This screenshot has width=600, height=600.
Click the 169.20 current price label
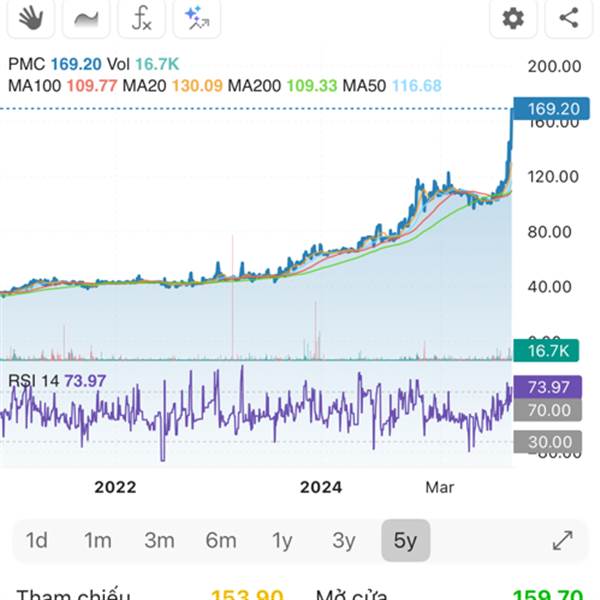[547, 108]
